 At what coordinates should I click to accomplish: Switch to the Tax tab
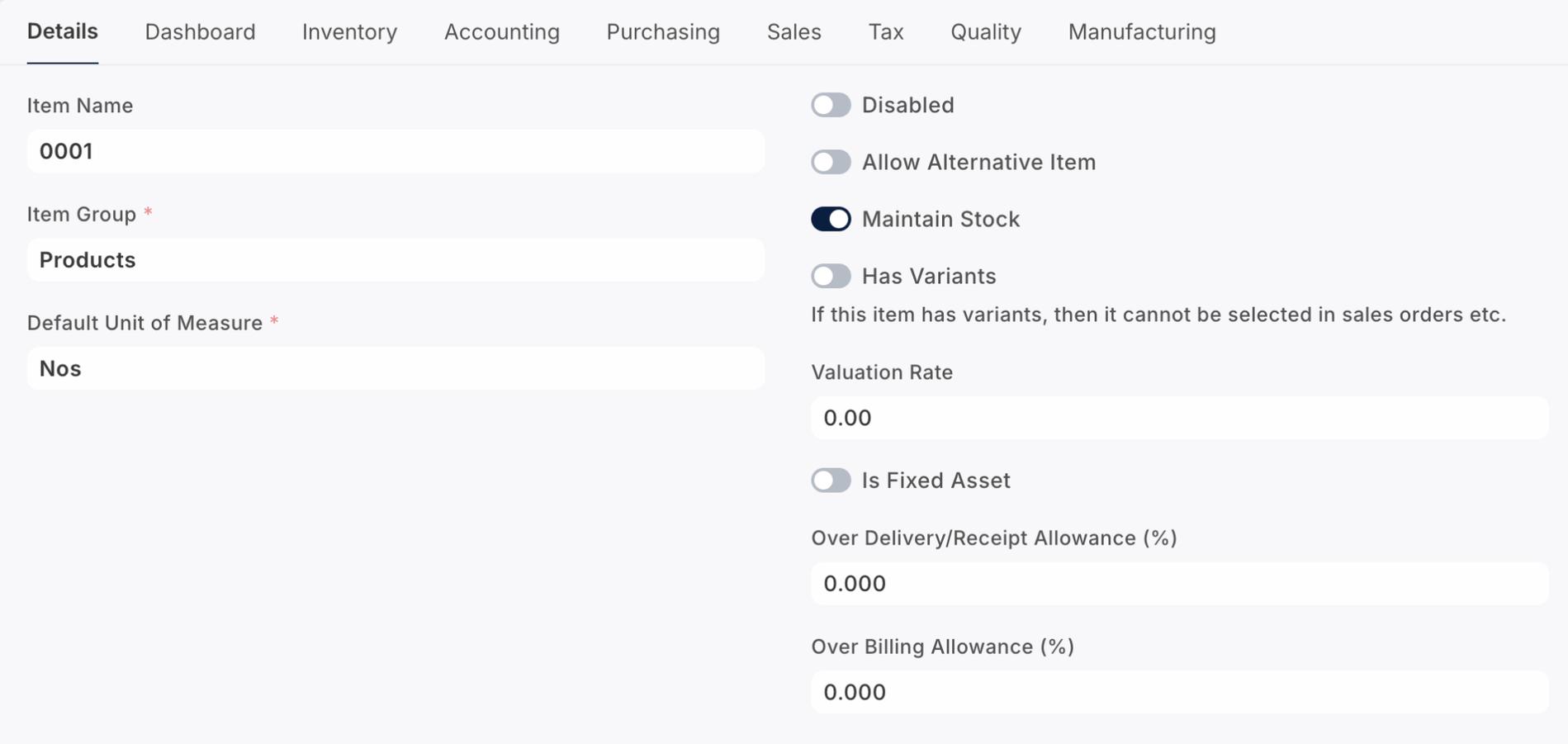click(886, 31)
